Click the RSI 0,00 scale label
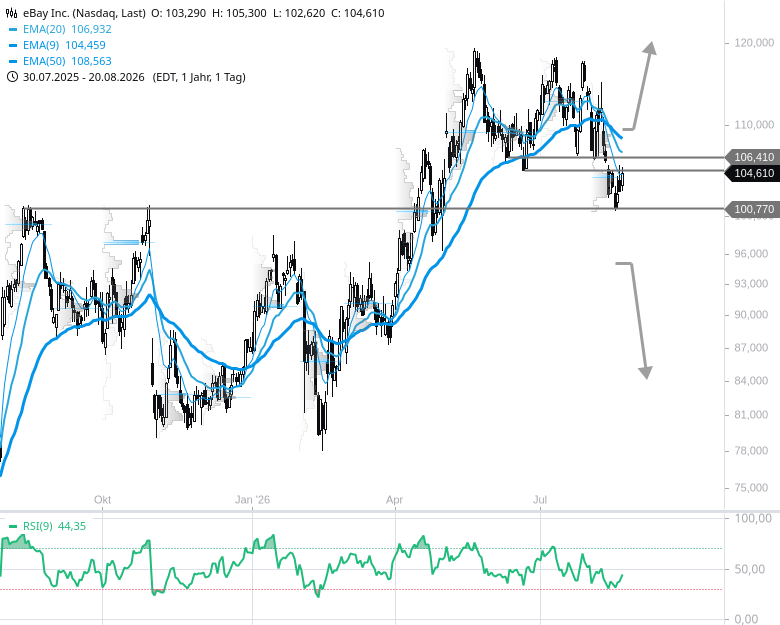 (746, 619)
